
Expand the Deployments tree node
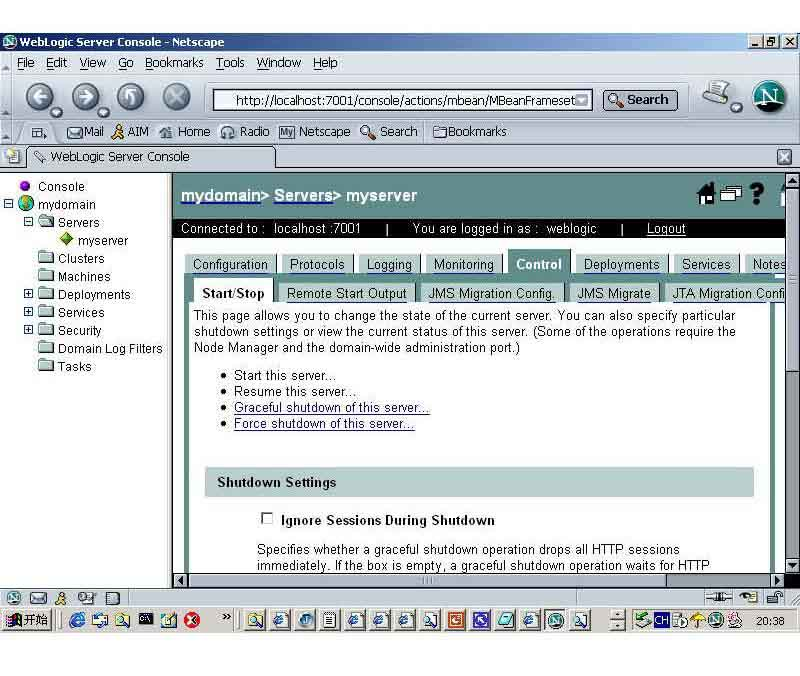(x=29, y=294)
